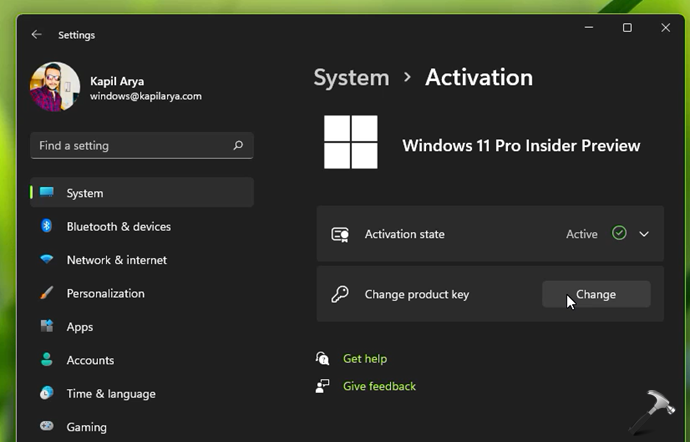Image resolution: width=690 pixels, height=442 pixels.
Task: Click the Time & language globe icon
Action: tap(46, 393)
